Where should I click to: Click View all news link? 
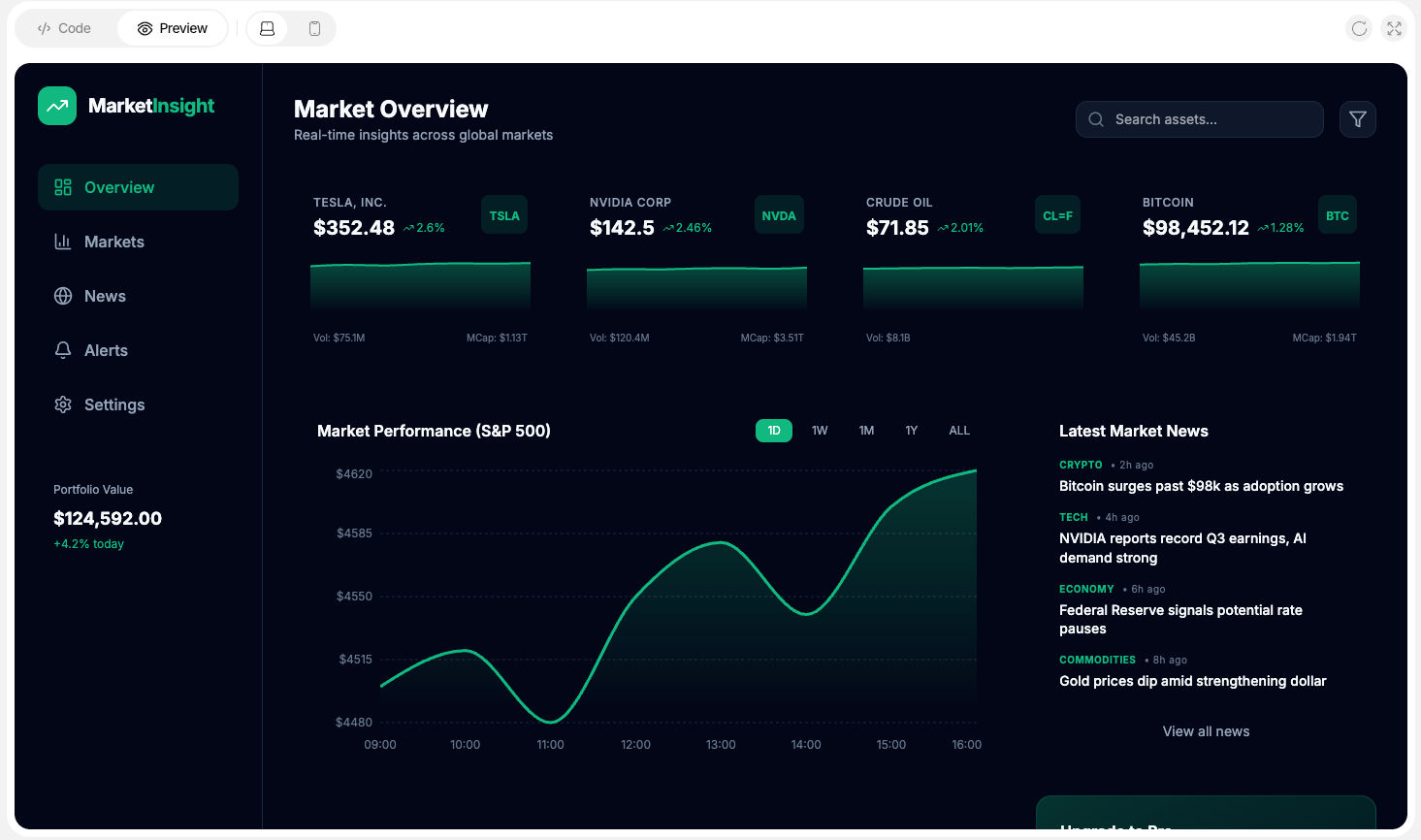(x=1206, y=731)
